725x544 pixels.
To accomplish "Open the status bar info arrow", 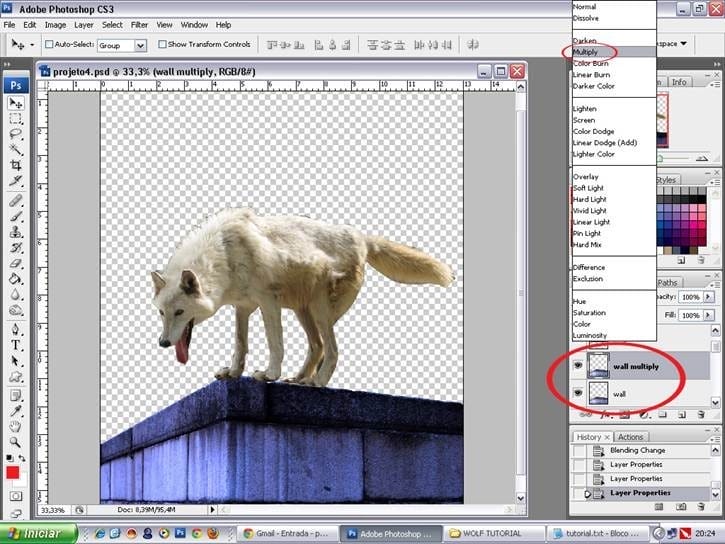I will 212,510.
